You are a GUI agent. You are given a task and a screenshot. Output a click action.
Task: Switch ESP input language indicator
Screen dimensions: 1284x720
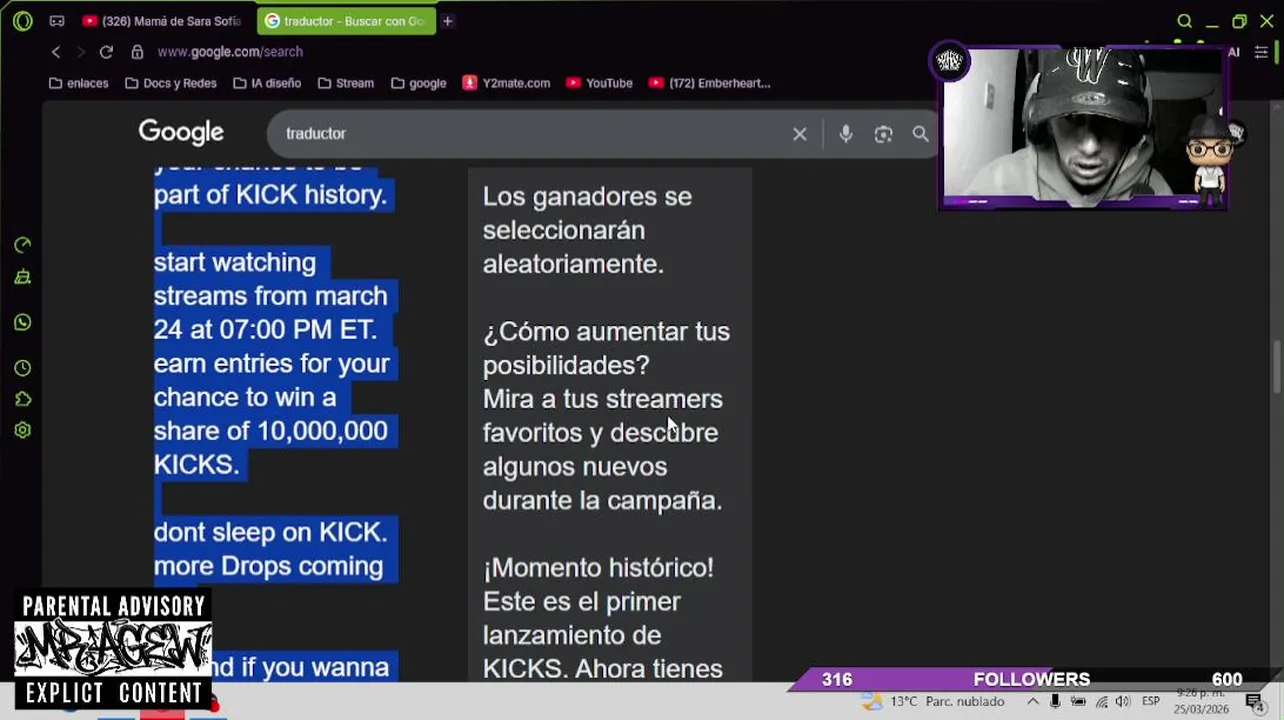click(1151, 702)
